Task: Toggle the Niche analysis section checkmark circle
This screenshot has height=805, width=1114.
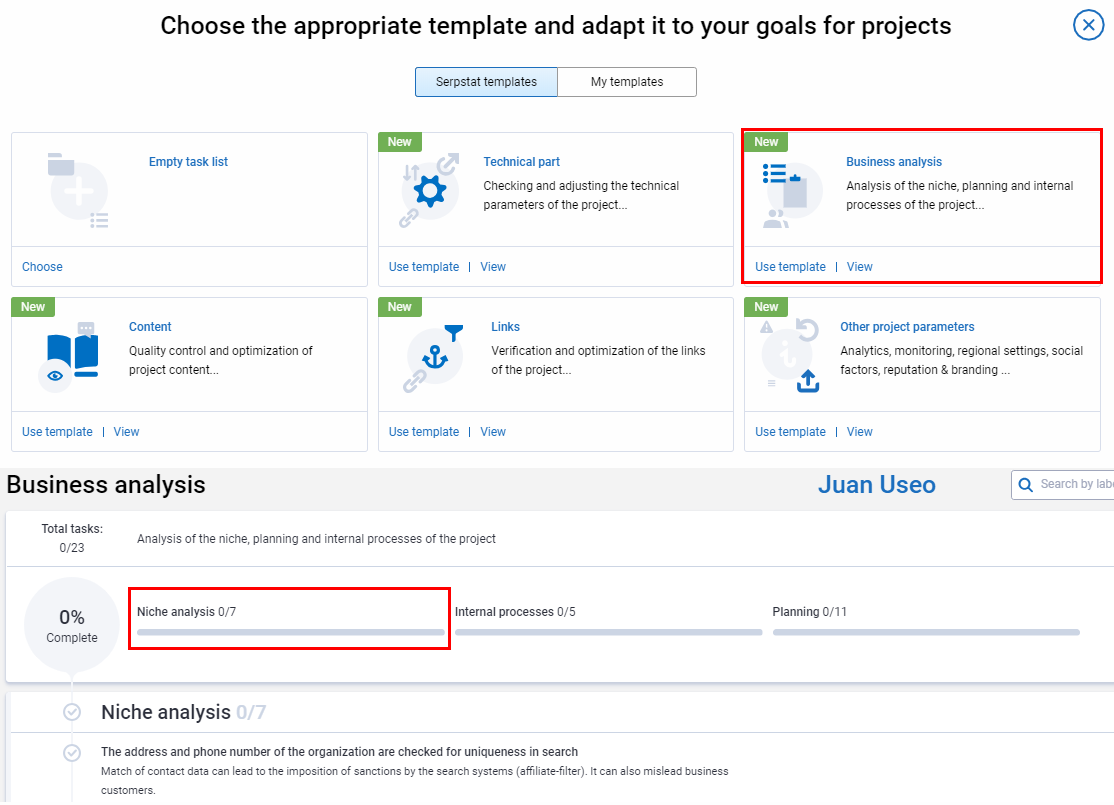Action: point(72,712)
